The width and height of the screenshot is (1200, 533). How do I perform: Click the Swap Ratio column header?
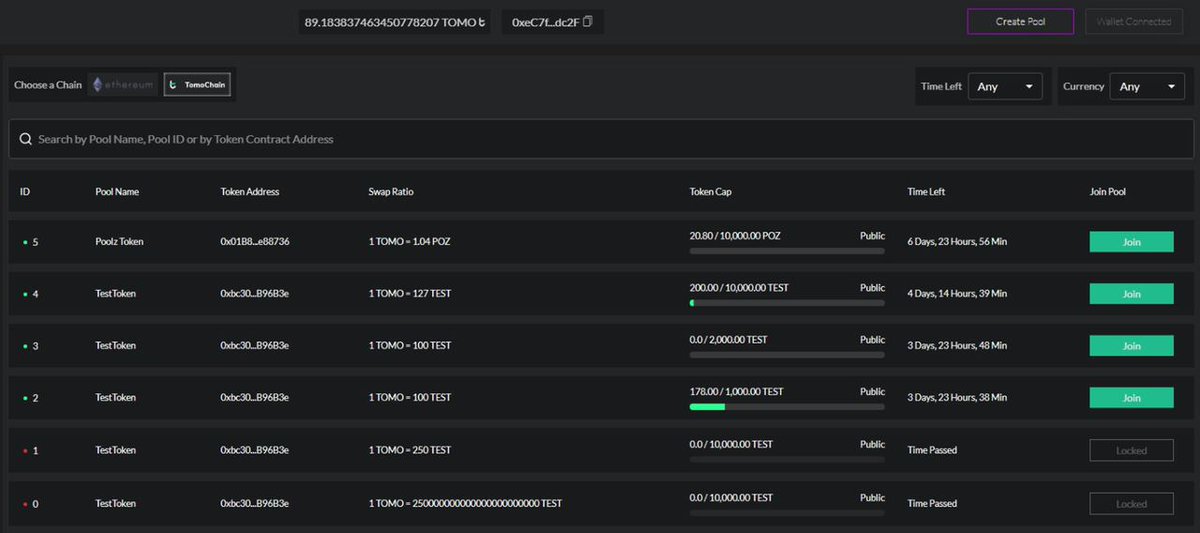(x=391, y=191)
